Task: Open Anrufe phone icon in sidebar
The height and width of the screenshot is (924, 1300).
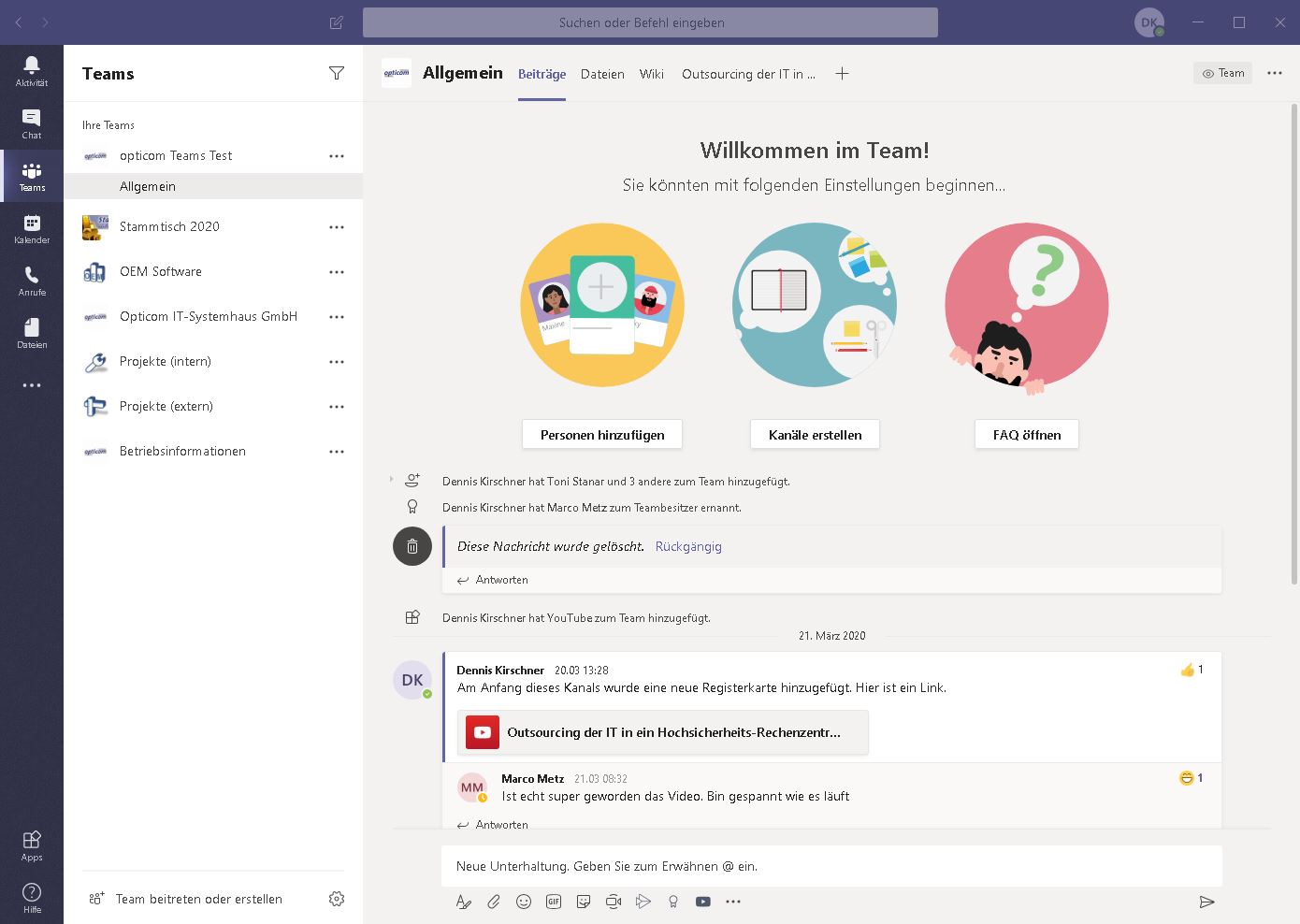Action: point(32,281)
